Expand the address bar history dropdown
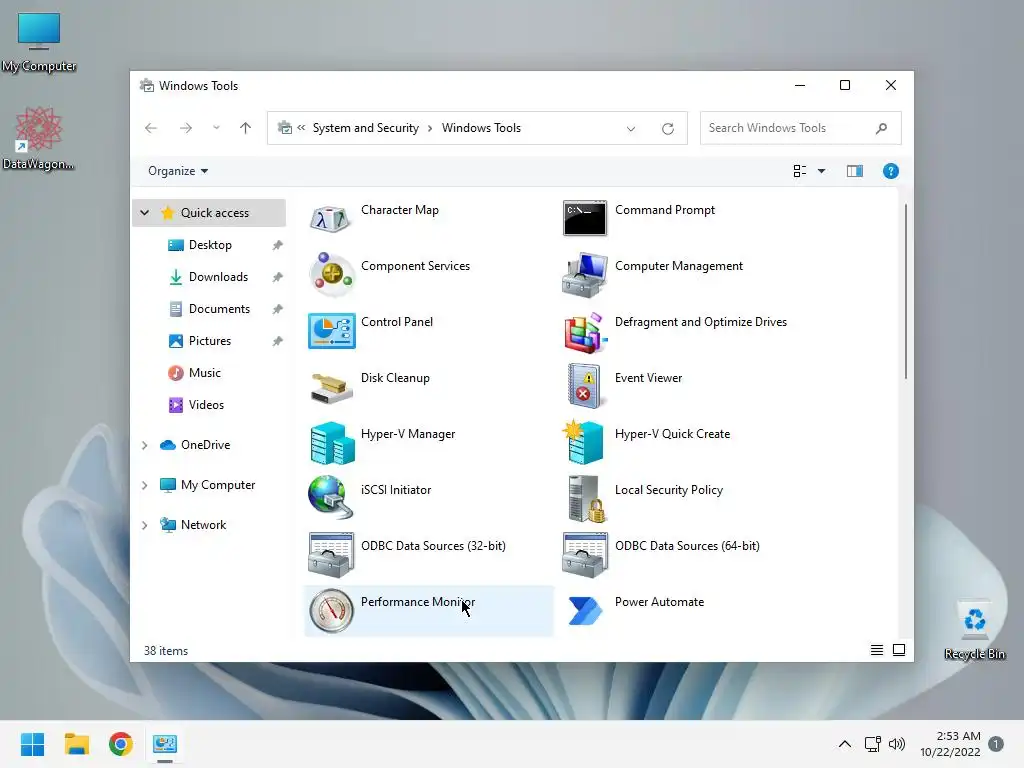This screenshot has height=768, width=1024. 631,129
